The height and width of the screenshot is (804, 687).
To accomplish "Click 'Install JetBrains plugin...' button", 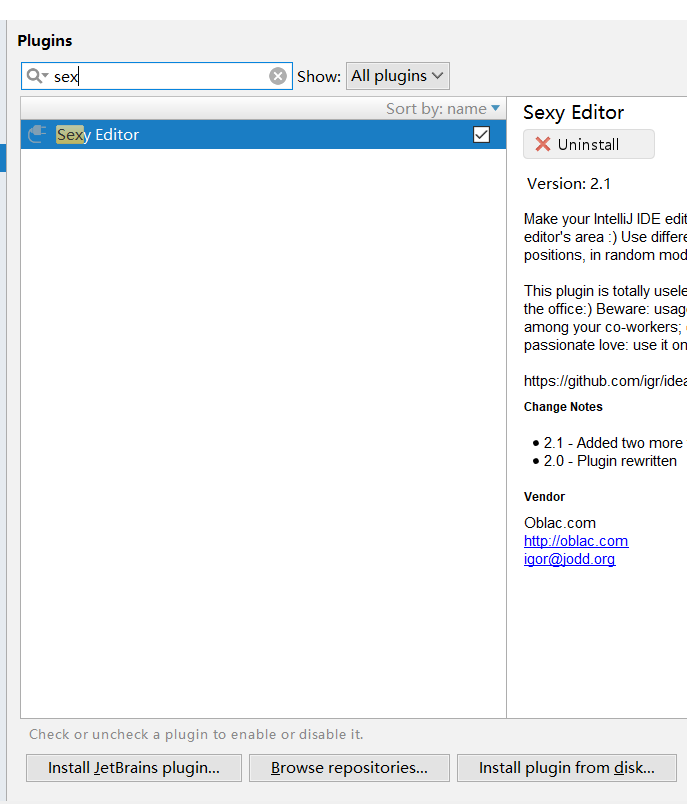I will point(134,768).
